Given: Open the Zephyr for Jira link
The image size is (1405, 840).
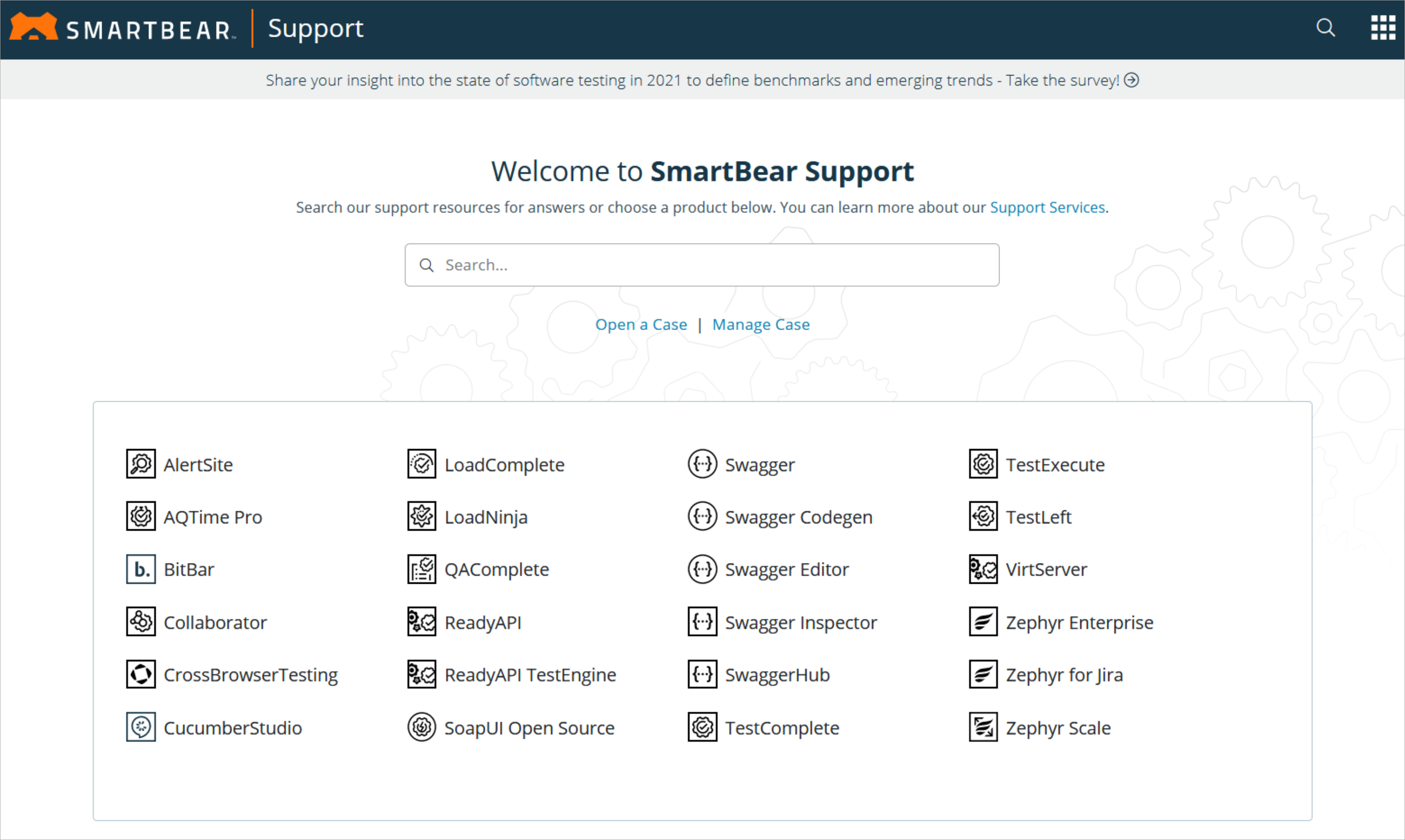Looking at the screenshot, I should pyautogui.click(x=1063, y=675).
